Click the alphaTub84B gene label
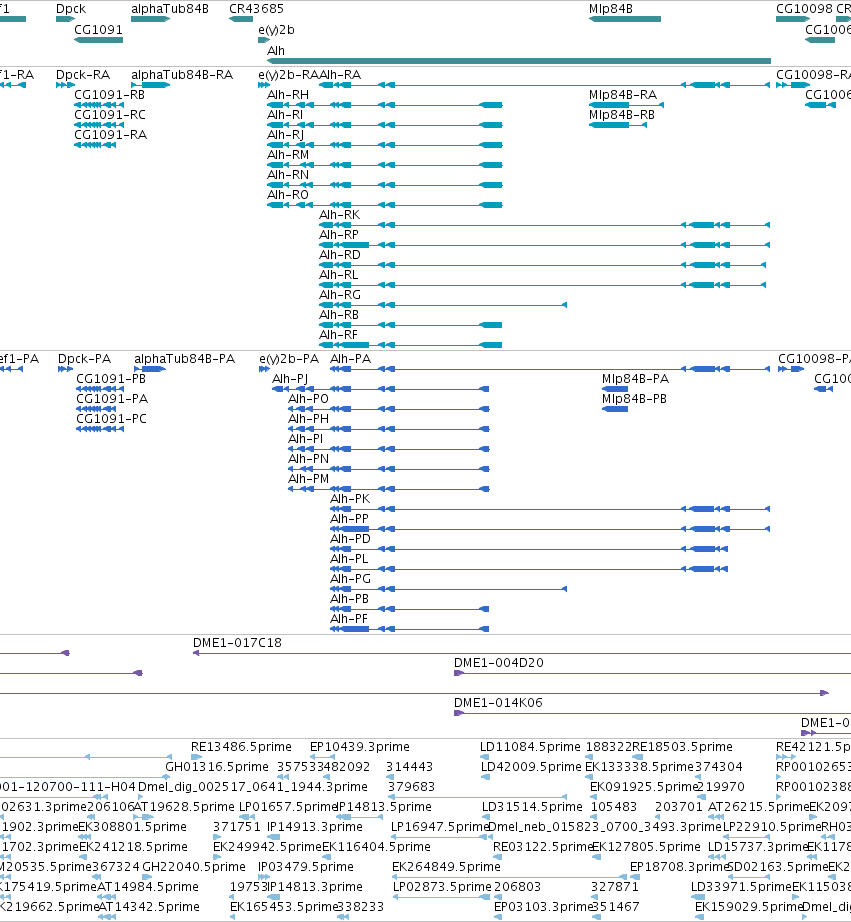This screenshot has width=851, height=922. [169, 9]
